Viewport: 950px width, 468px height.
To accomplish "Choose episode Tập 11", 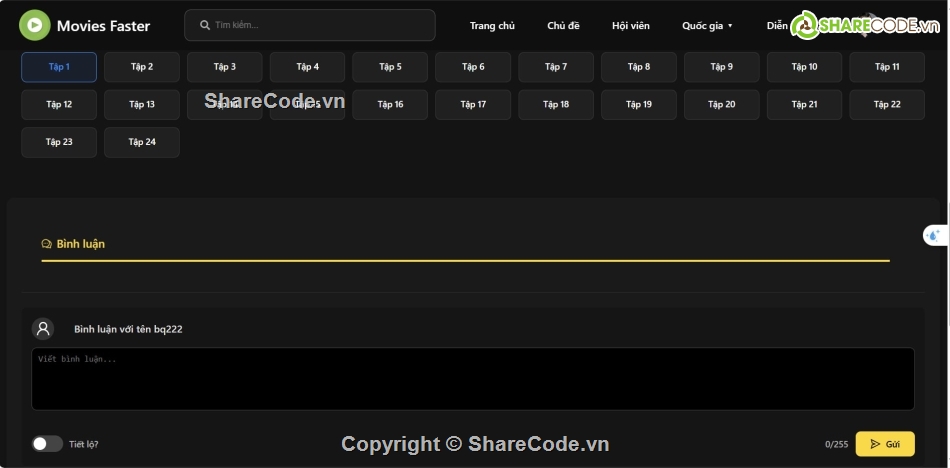I will tap(887, 67).
